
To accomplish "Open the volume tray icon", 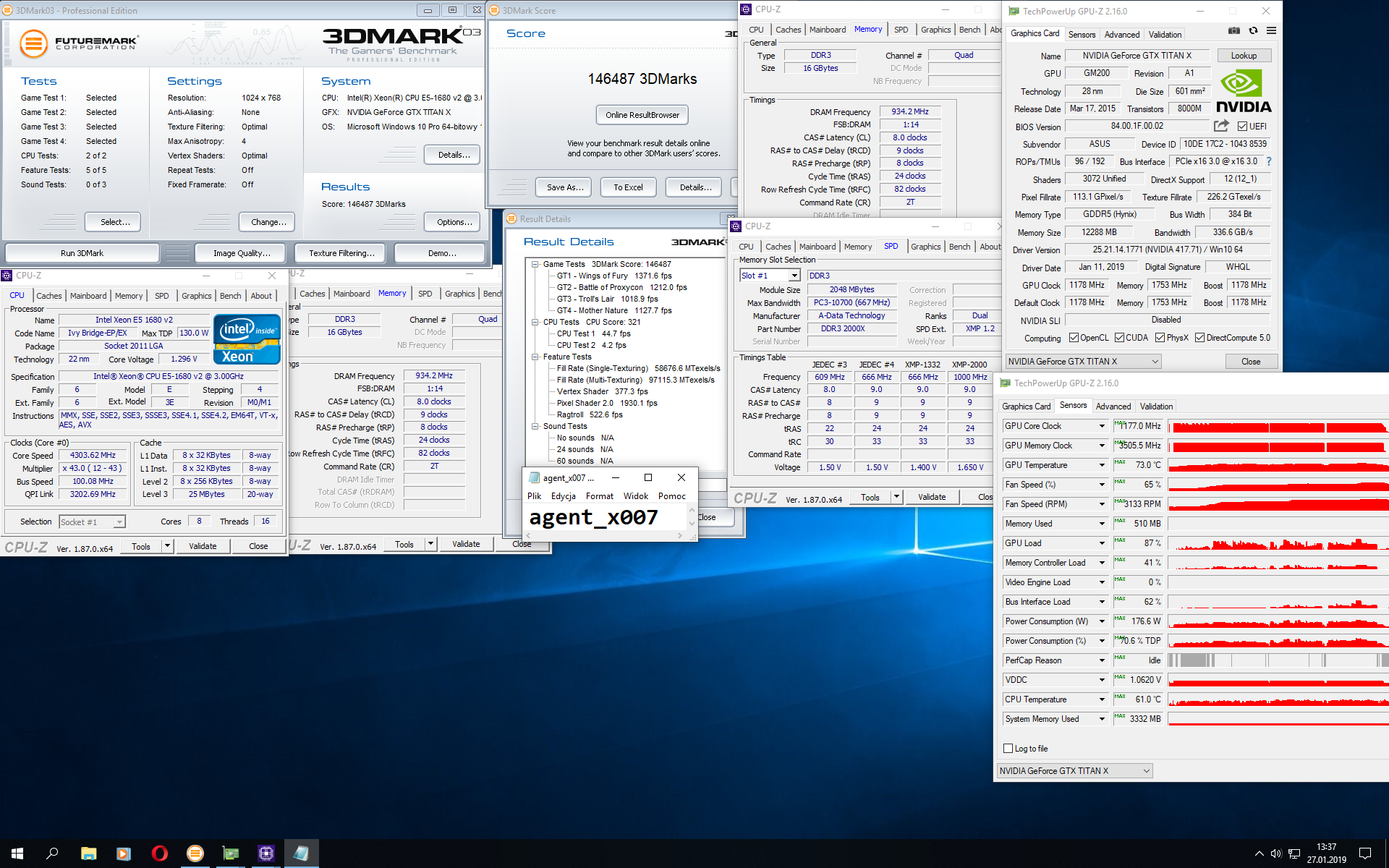I will (1276, 854).
